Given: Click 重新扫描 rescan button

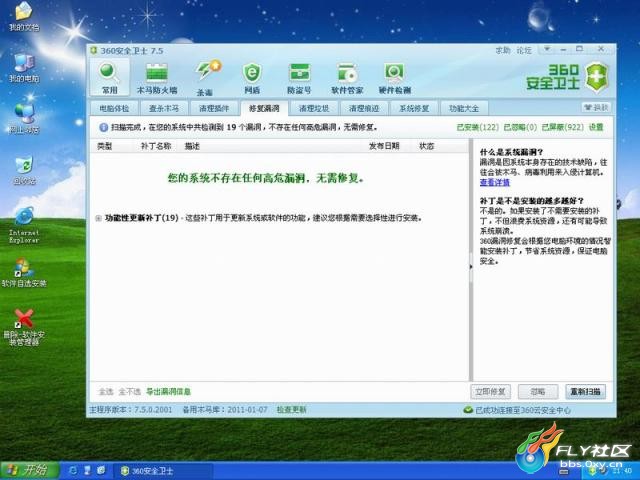Looking at the screenshot, I should pyautogui.click(x=585, y=392).
